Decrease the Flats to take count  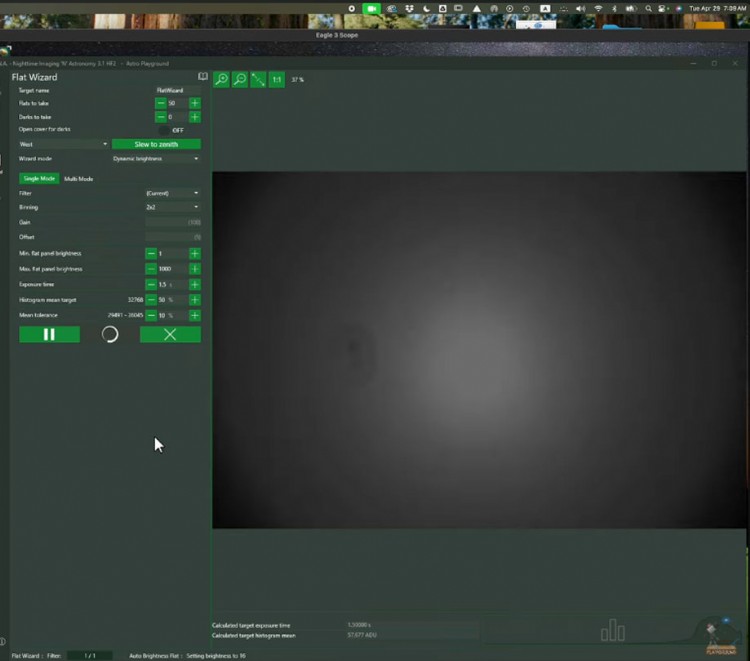tap(161, 103)
